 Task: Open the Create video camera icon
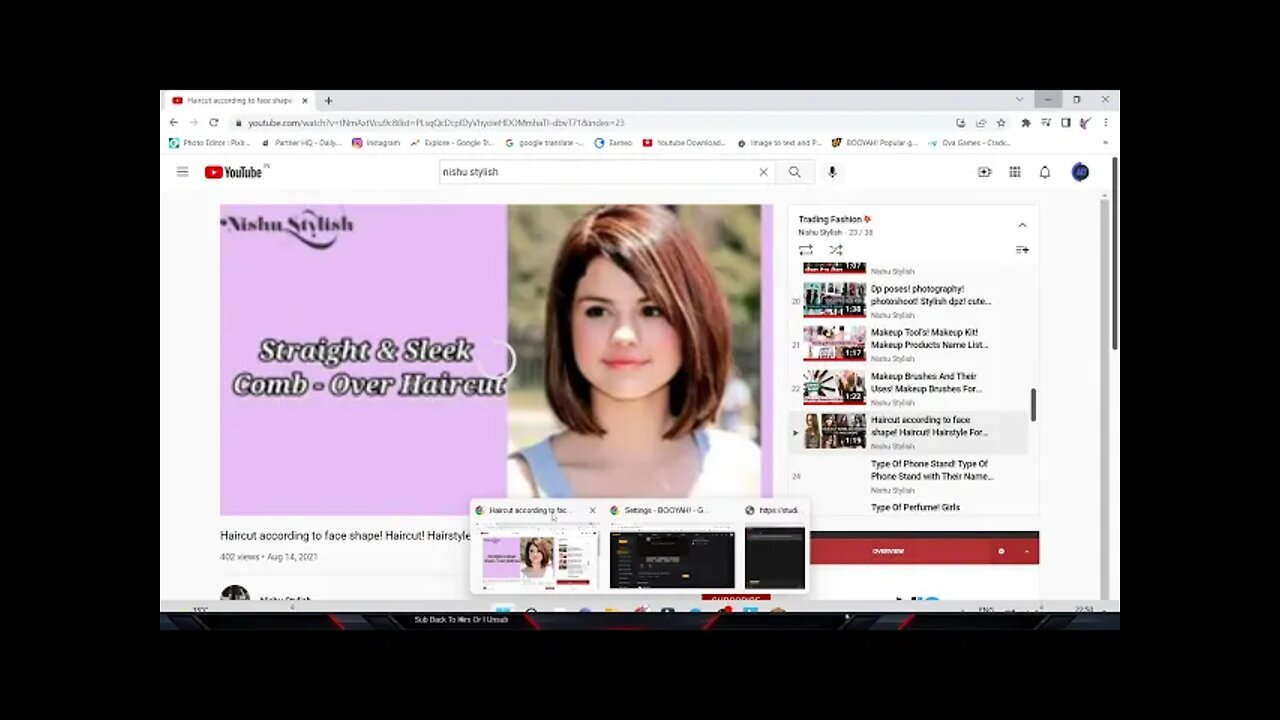coord(984,172)
